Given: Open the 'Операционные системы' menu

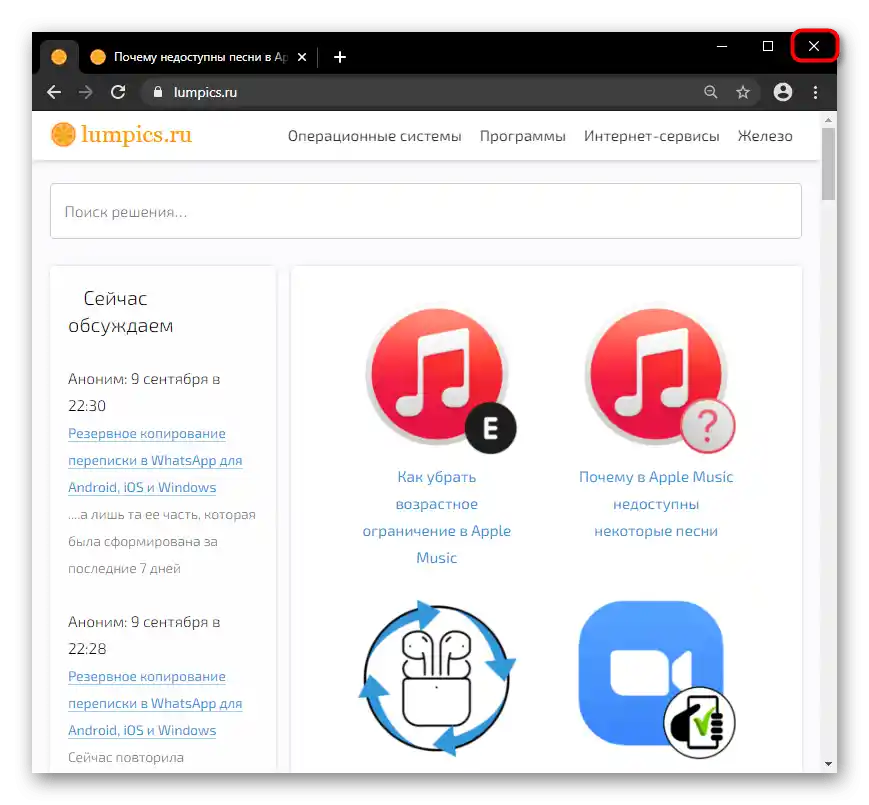Looking at the screenshot, I should click(x=374, y=136).
